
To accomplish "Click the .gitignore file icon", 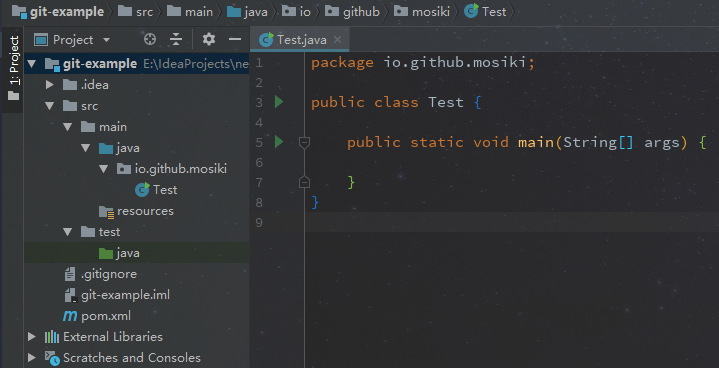I will 70,274.
